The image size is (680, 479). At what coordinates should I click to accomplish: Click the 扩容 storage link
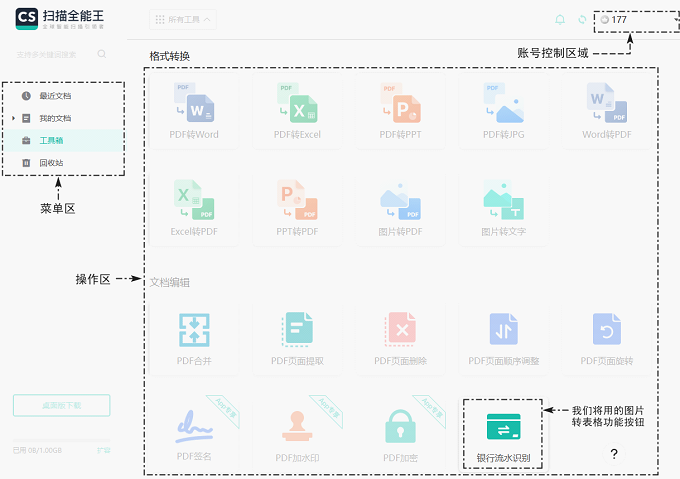(x=104, y=450)
